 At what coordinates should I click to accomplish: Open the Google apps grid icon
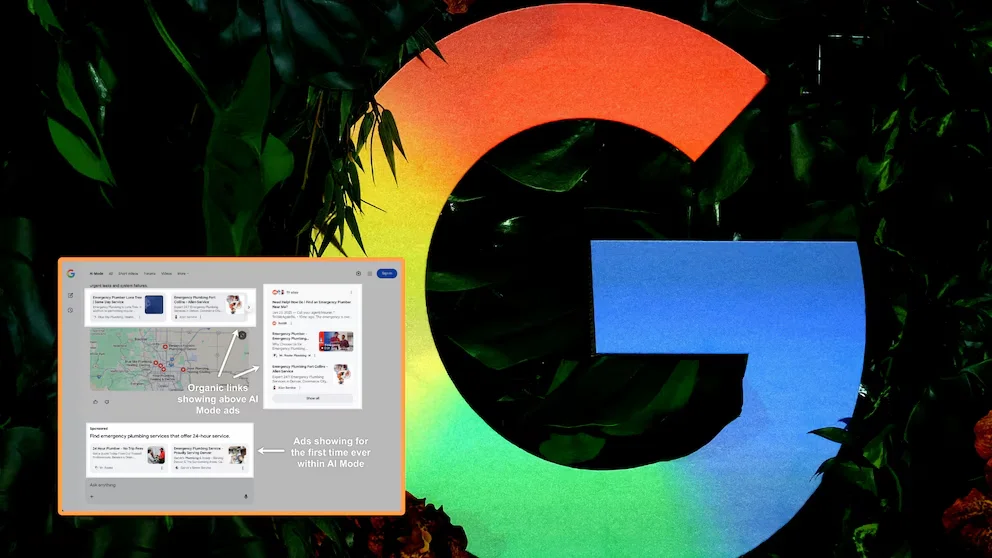(x=370, y=273)
